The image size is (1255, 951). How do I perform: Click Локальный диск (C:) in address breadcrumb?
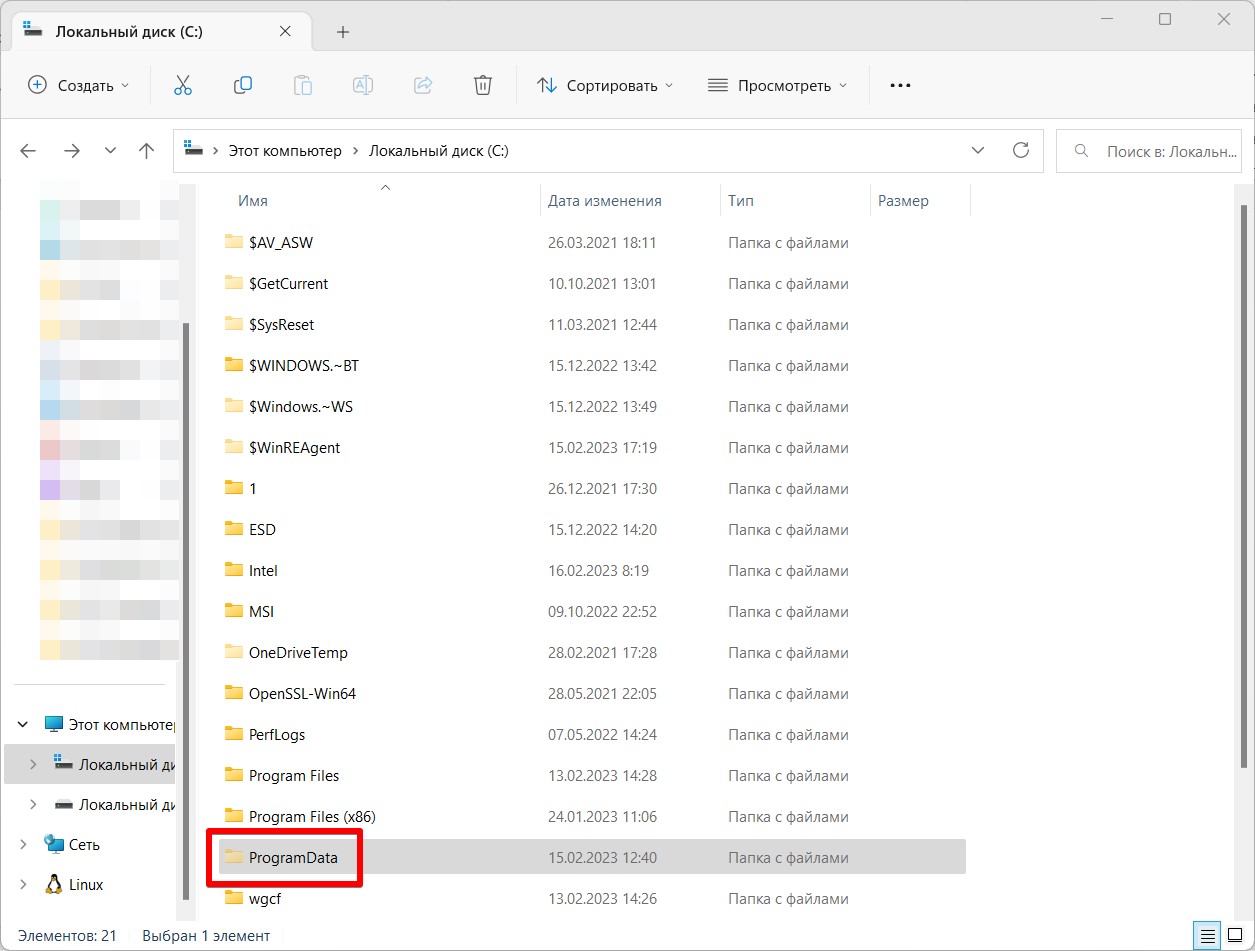point(439,151)
